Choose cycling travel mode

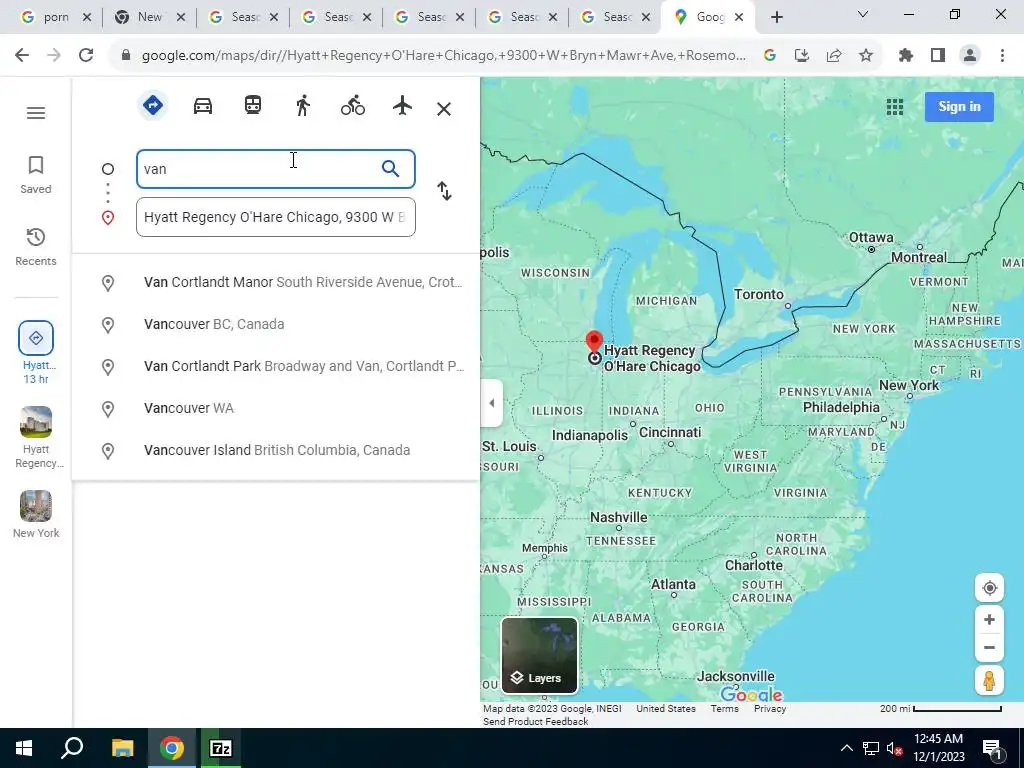pyautogui.click(x=353, y=105)
